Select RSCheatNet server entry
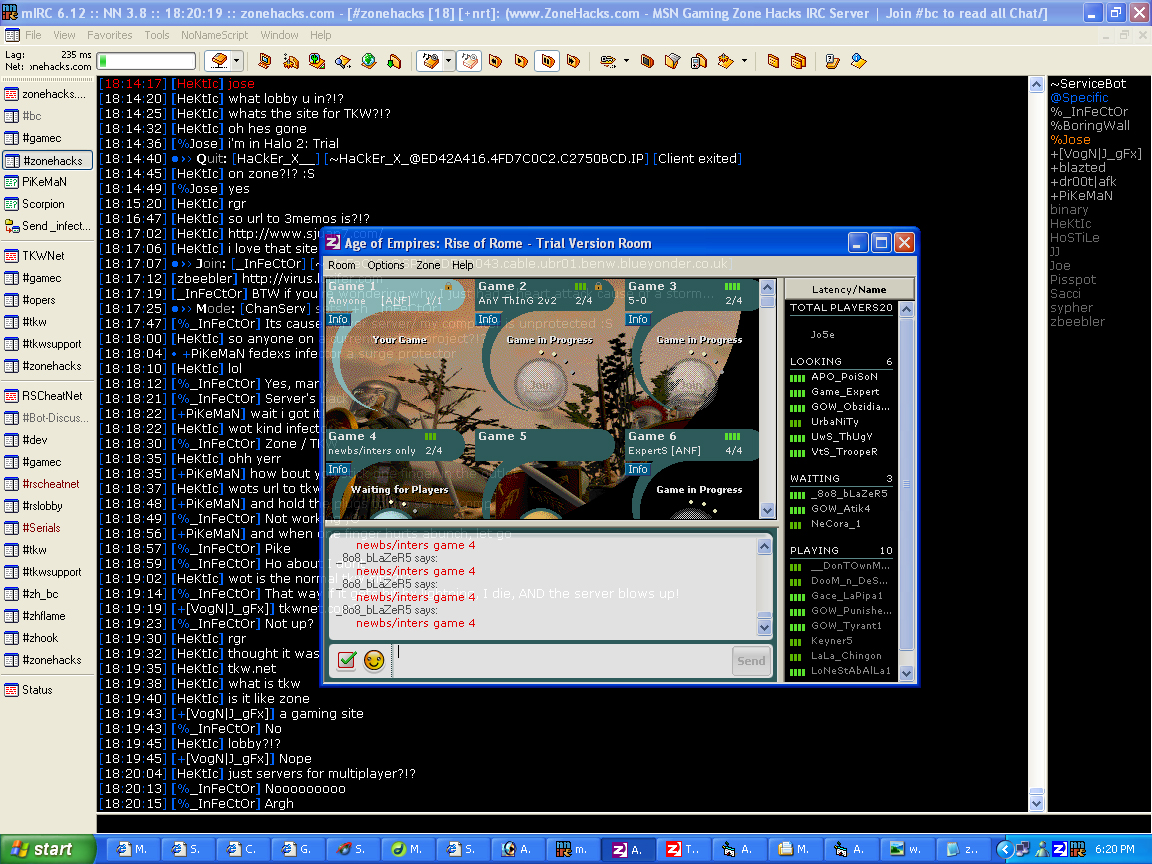This screenshot has height=864, width=1152. pos(48,396)
